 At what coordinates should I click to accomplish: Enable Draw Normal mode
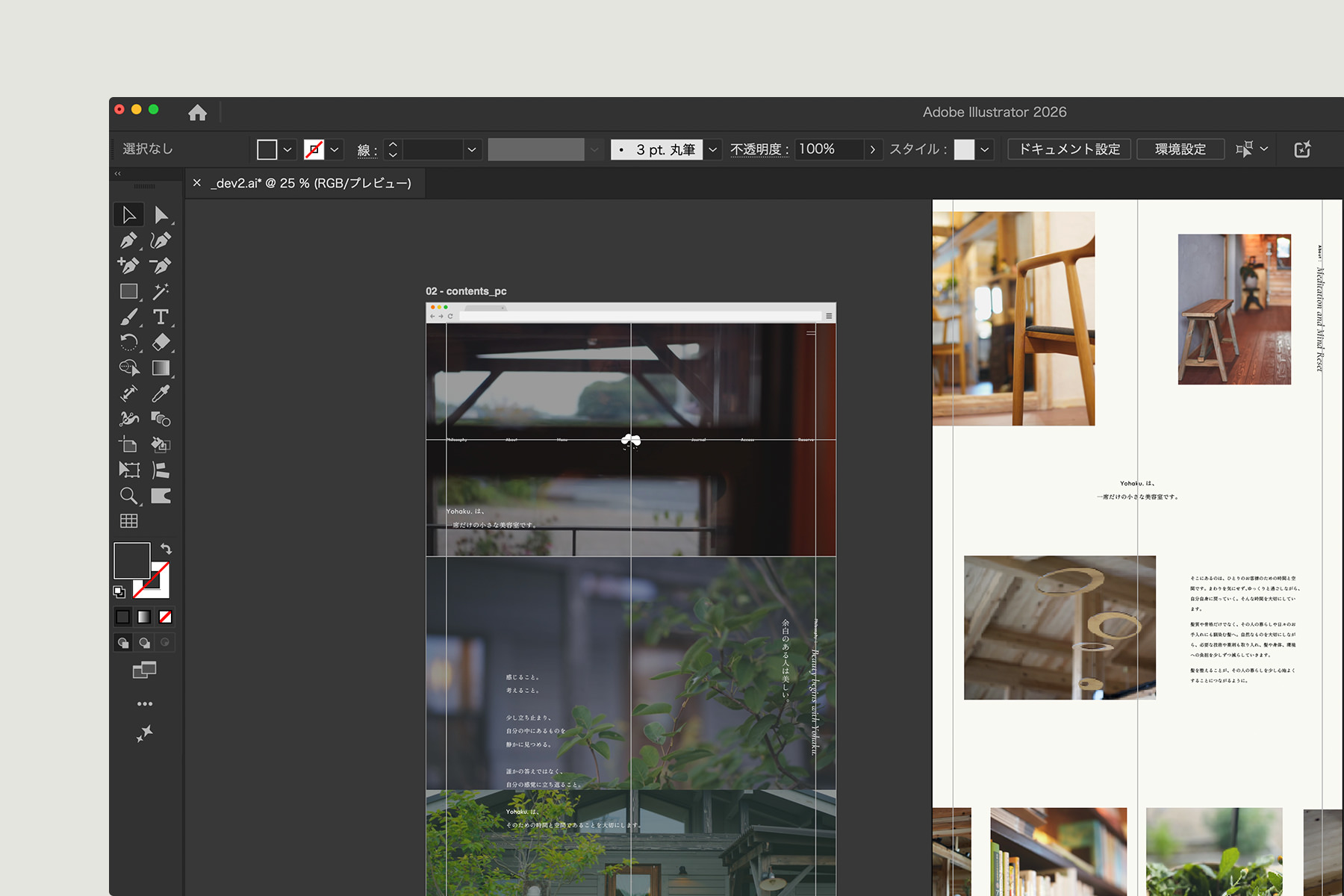123,642
